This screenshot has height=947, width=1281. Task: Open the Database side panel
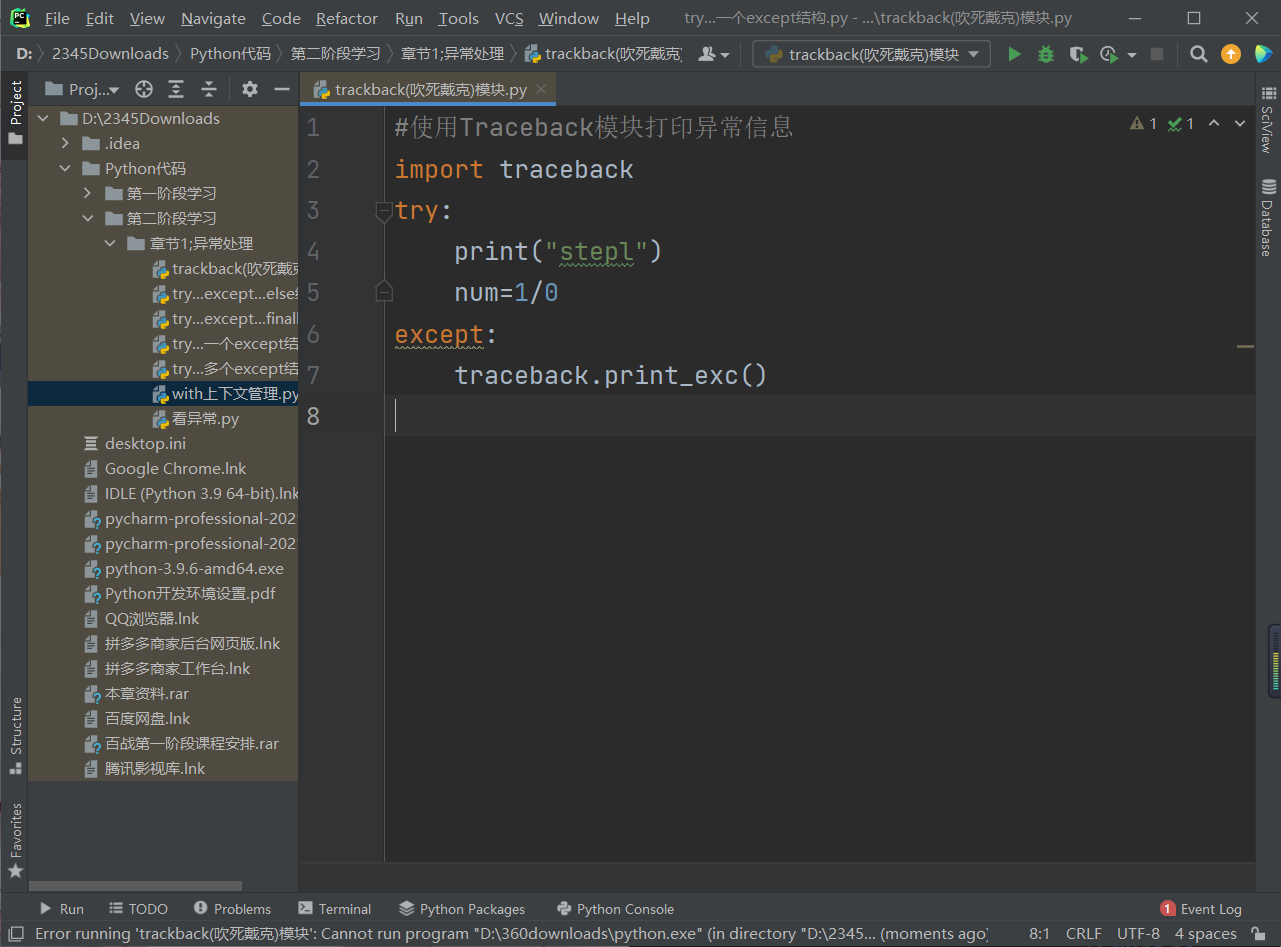pyautogui.click(x=1268, y=217)
